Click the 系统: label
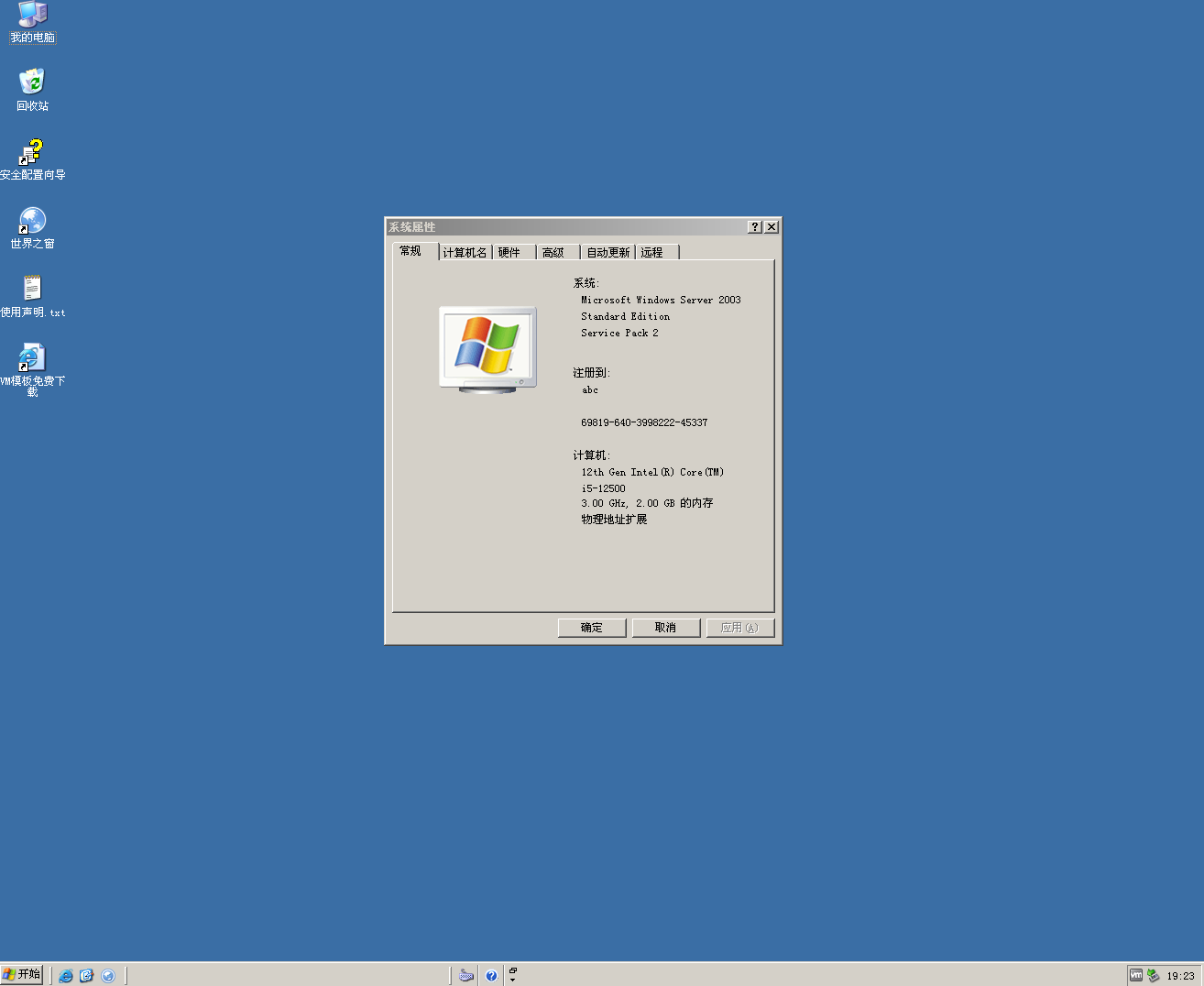1204x986 pixels. tap(586, 283)
